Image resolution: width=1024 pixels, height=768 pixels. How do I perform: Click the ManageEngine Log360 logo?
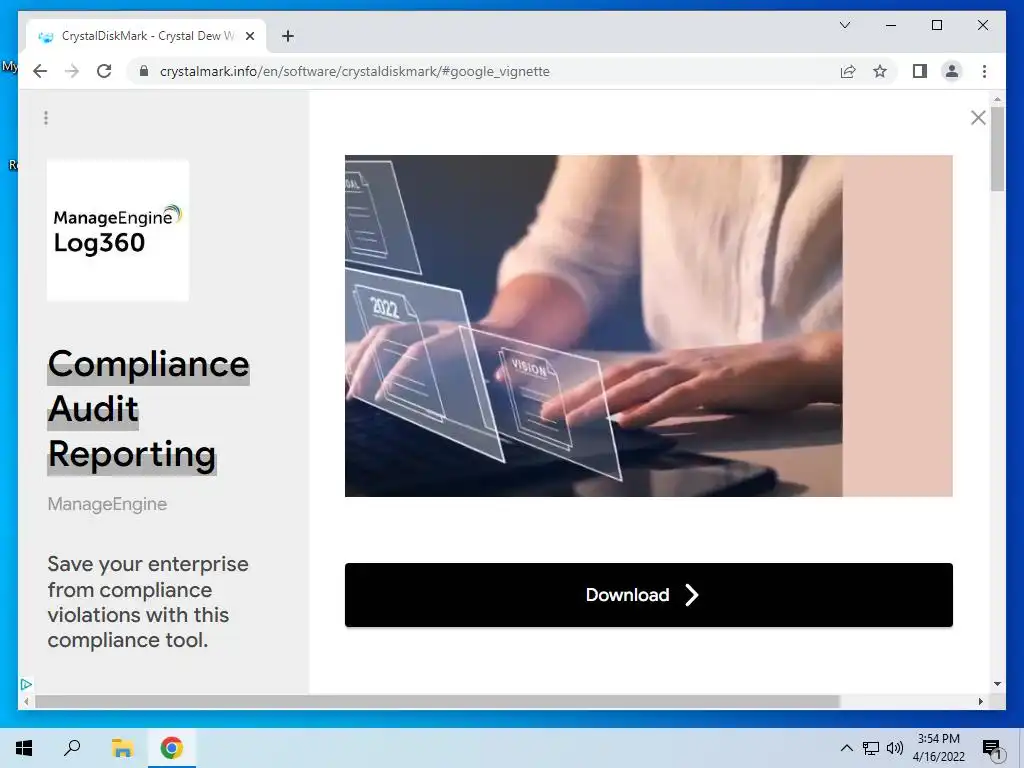pyautogui.click(x=118, y=231)
